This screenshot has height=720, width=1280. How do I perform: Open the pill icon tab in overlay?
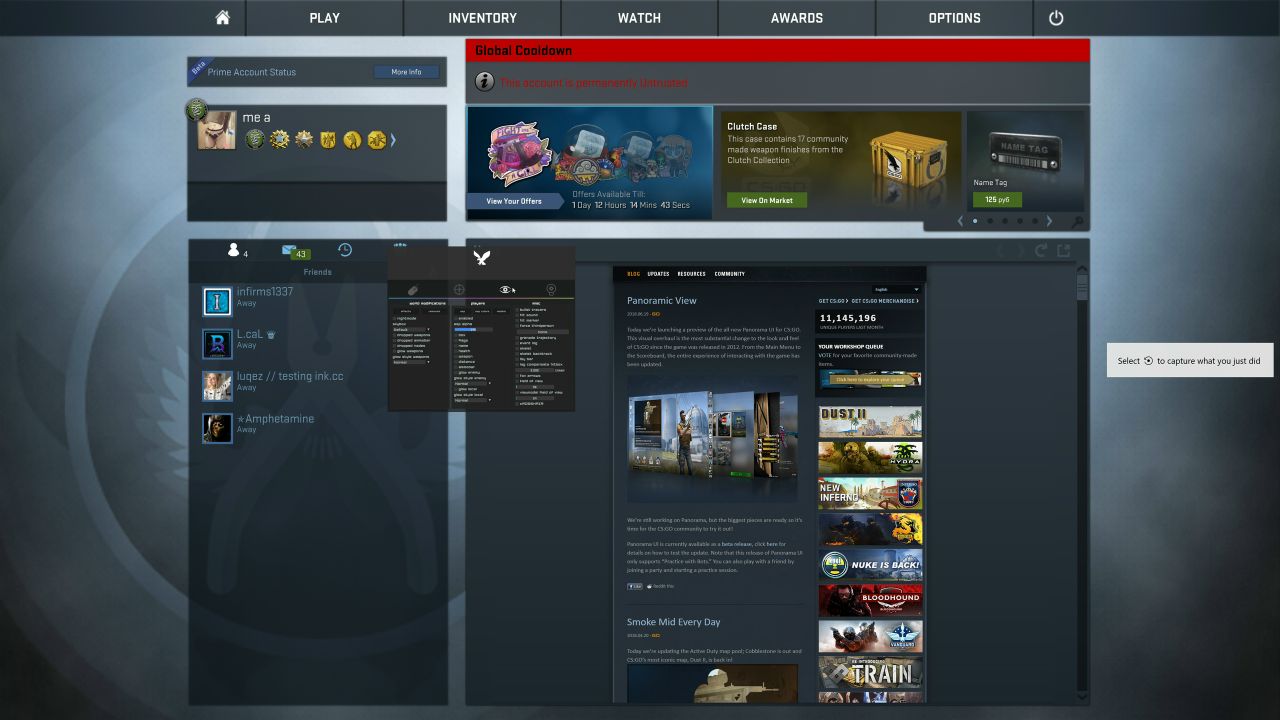[x=412, y=290]
